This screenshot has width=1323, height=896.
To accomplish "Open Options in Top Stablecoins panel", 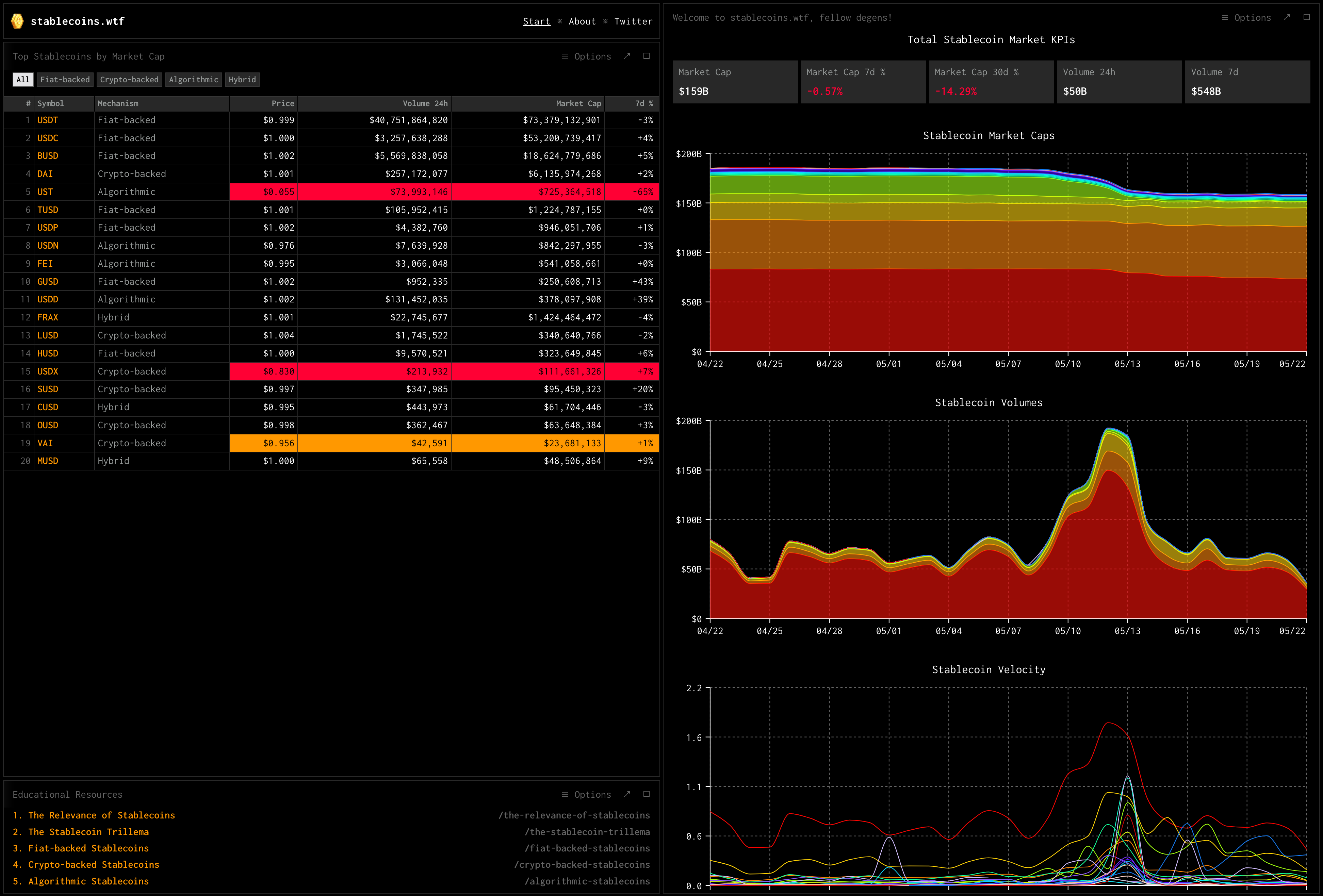I will 586,56.
